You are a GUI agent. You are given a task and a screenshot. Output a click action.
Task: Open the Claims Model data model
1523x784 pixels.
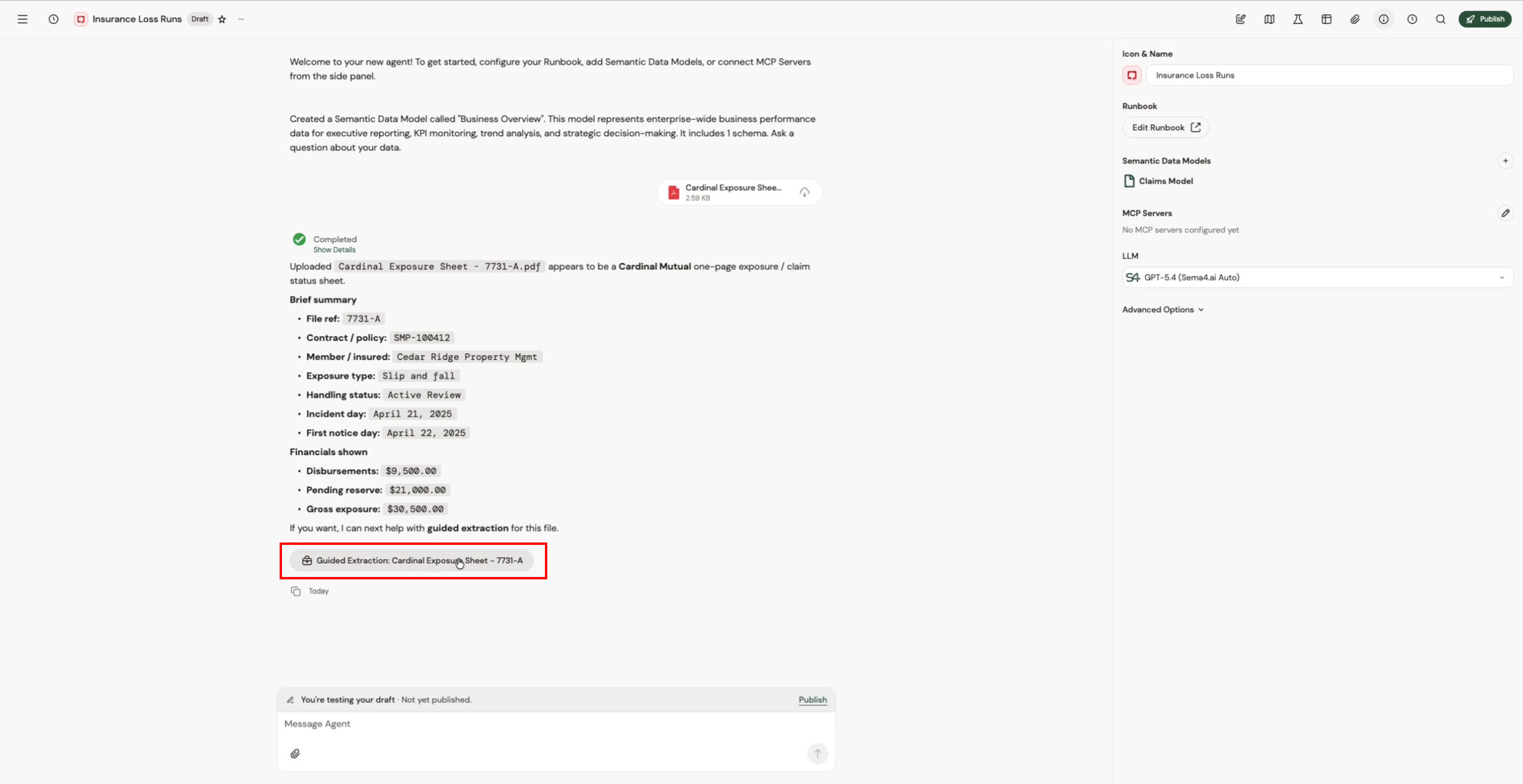(x=1158, y=181)
